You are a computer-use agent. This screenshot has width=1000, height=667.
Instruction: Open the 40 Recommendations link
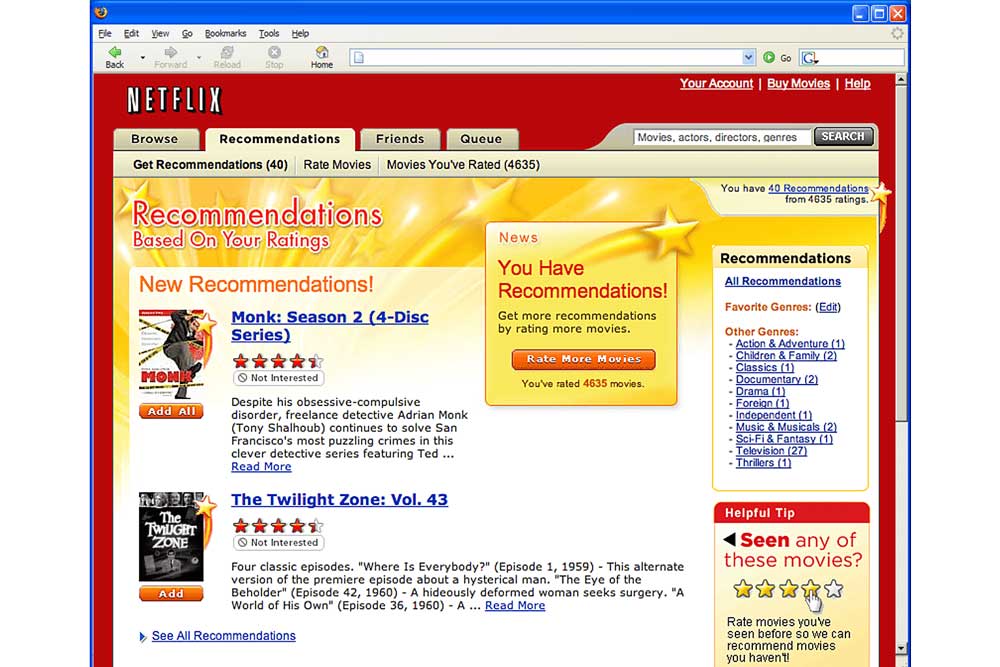point(818,188)
